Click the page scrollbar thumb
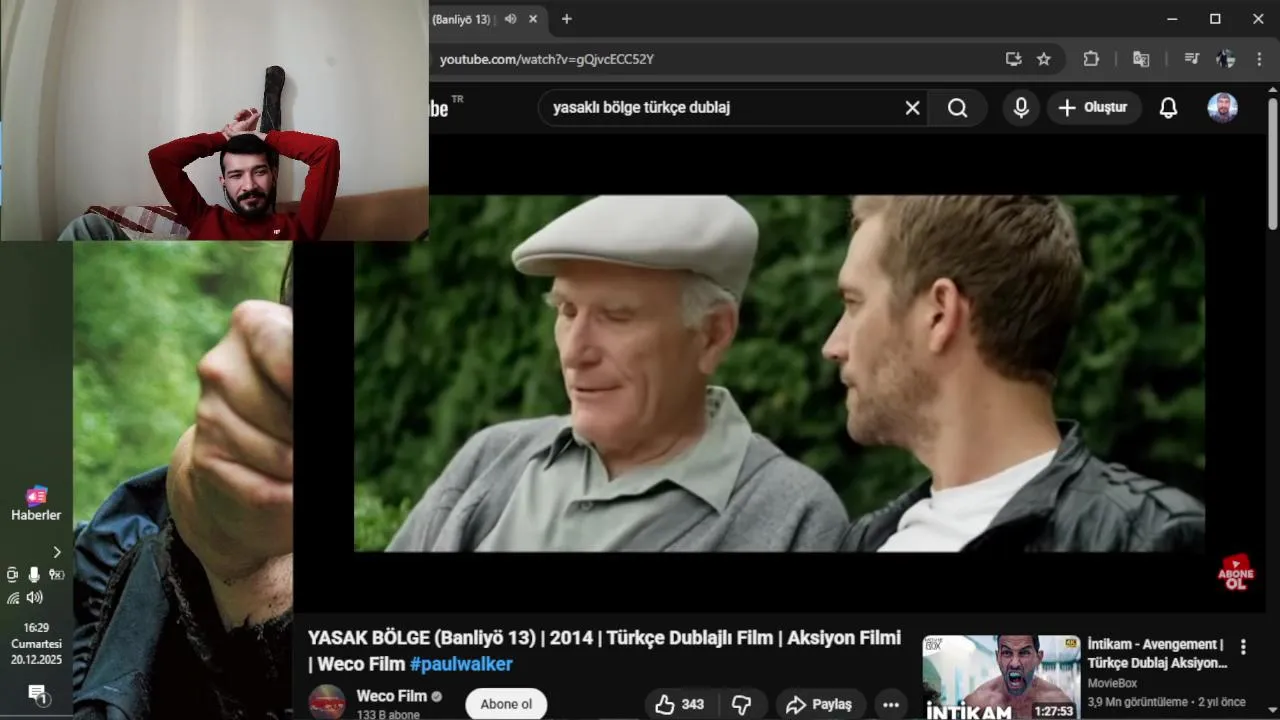 click(x=1272, y=165)
